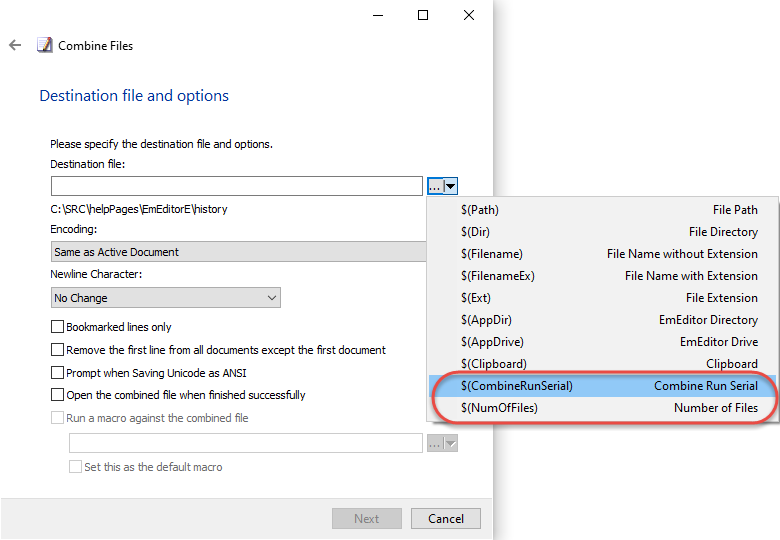Check Remove the first line from all documents
Screen dimensions: 780x540
click(x=58, y=350)
